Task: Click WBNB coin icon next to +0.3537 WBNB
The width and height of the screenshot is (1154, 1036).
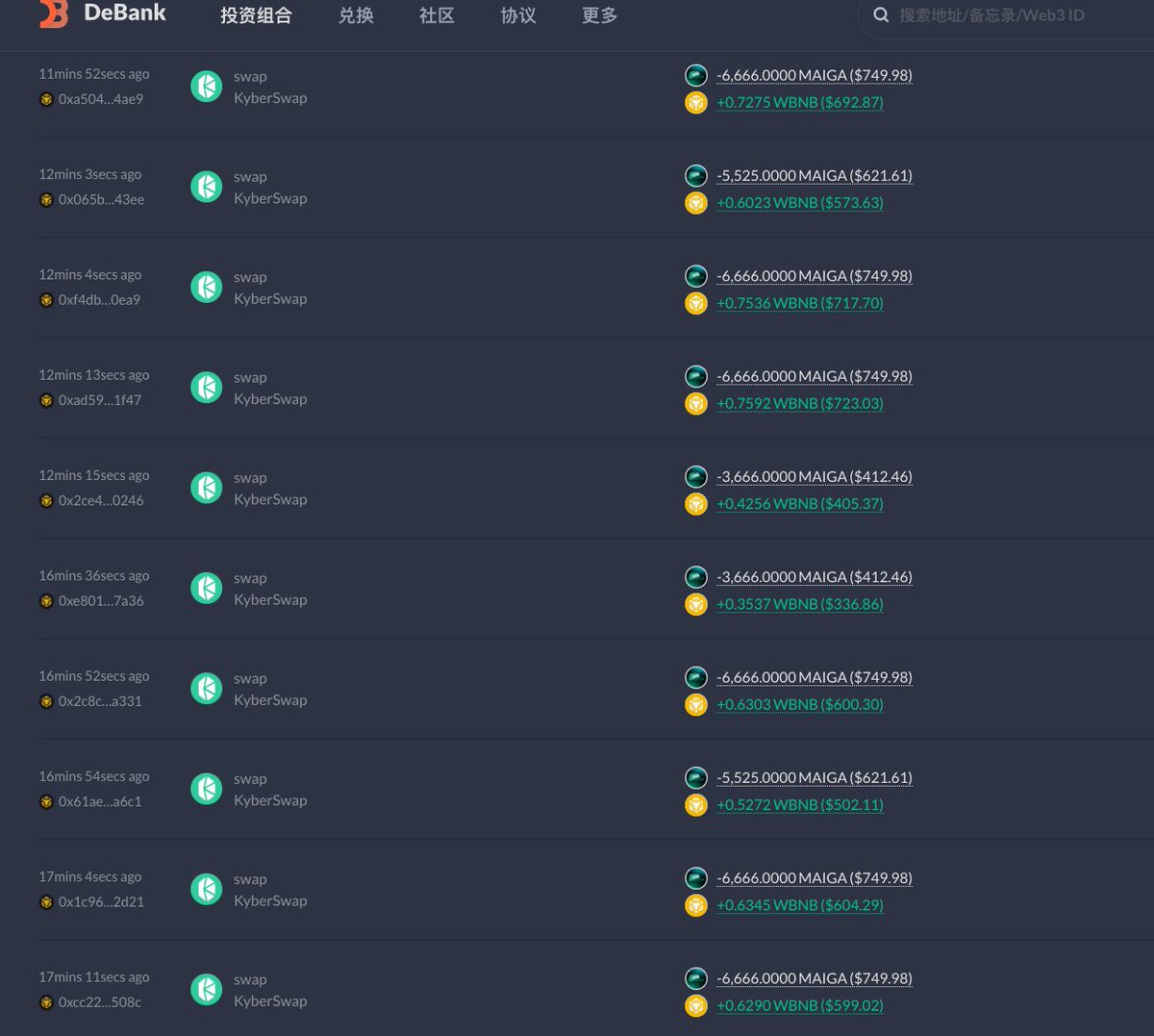Action: pyautogui.click(x=696, y=604)
